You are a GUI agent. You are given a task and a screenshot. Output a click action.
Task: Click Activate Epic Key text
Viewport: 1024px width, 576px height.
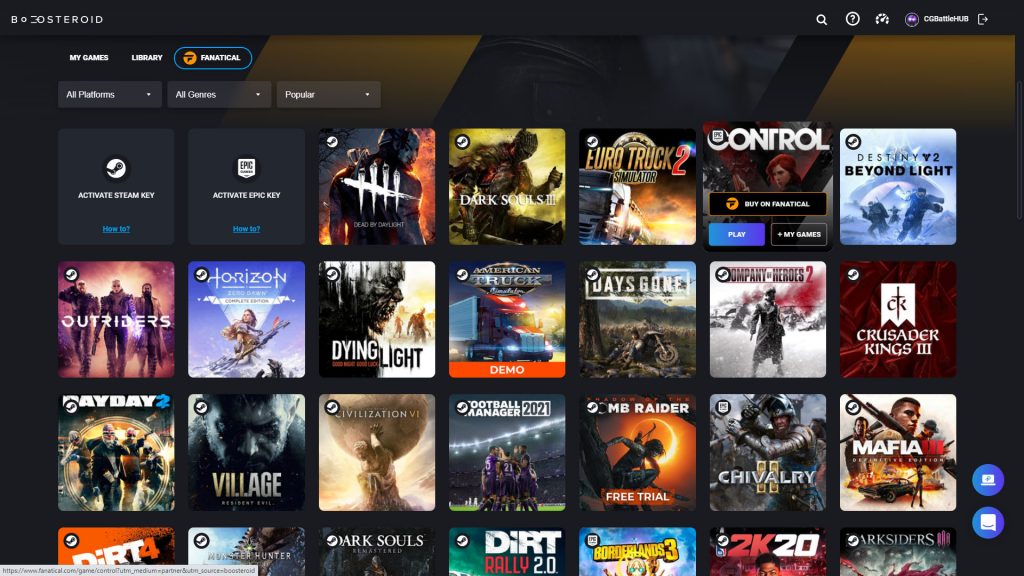[246, 195]
